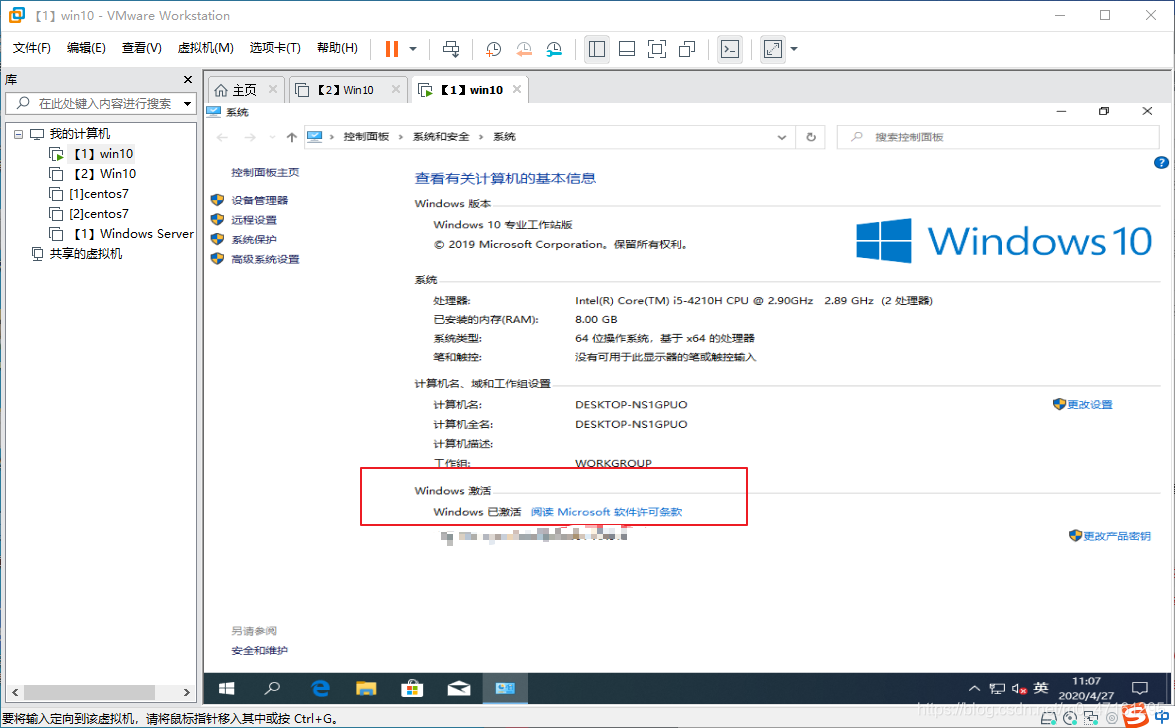Revert the virtual machine to its snapshot
The image size is (1175, 728).
point(524,49)
